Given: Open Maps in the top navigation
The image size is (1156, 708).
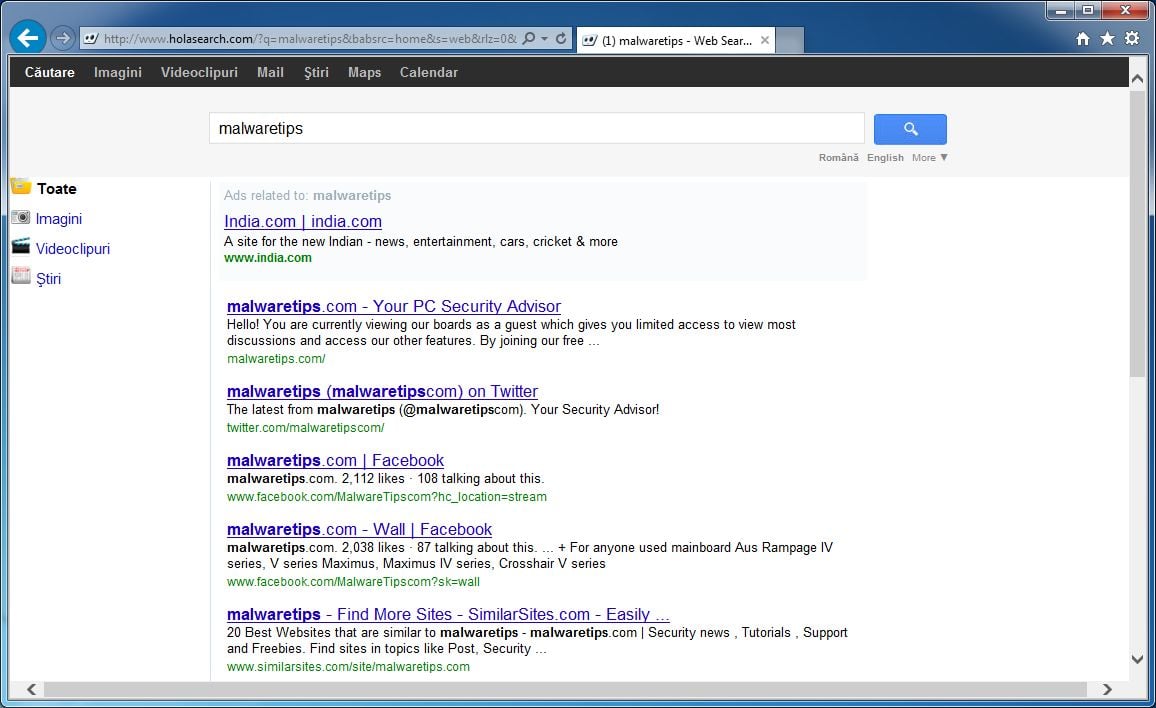Looking at the screenshot, I should coord(364,72).
